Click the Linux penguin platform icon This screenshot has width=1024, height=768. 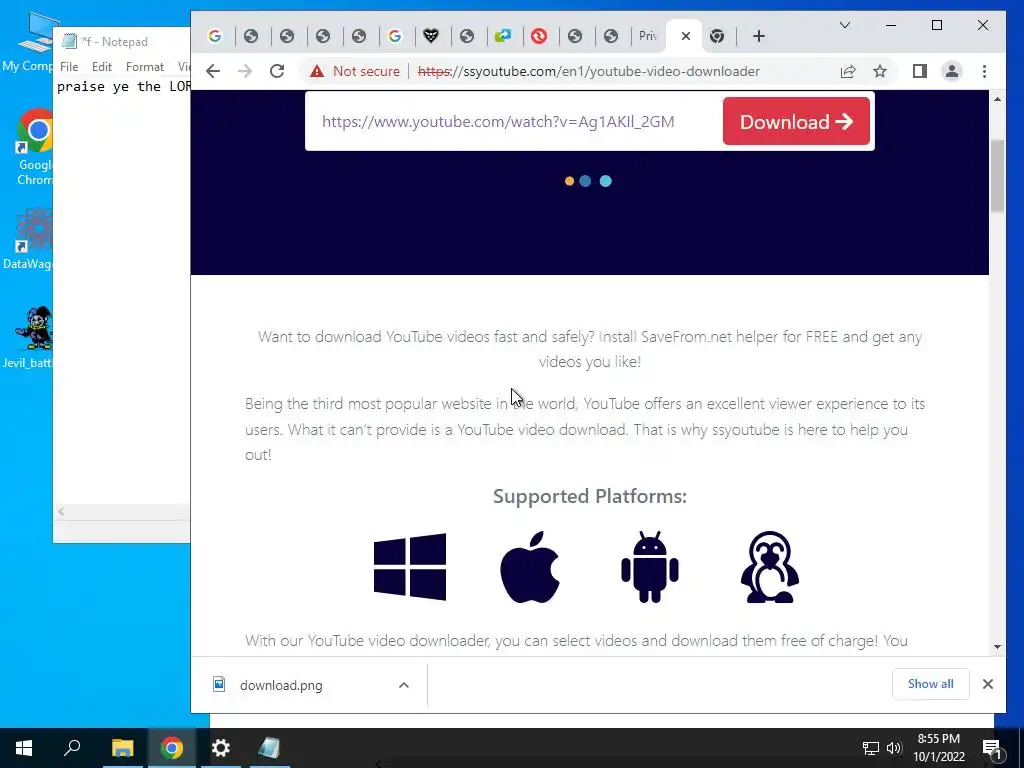tap(770, 567)
